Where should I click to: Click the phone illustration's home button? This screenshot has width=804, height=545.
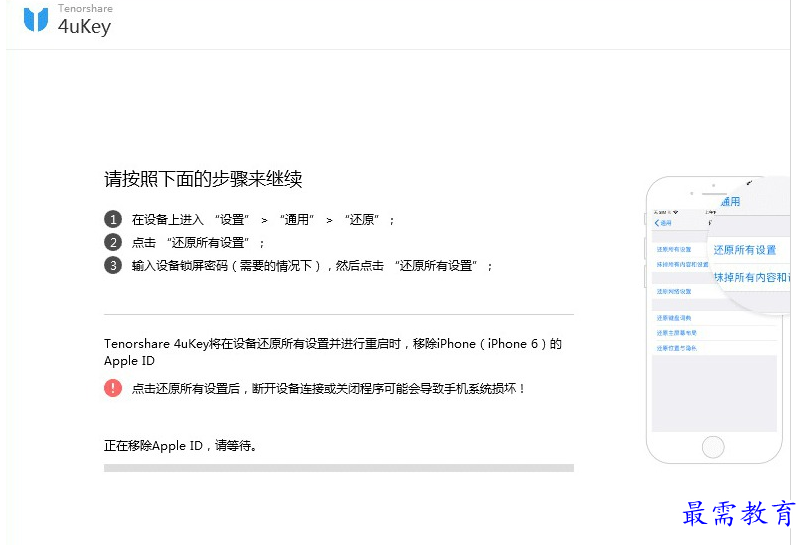coord(713,447)
